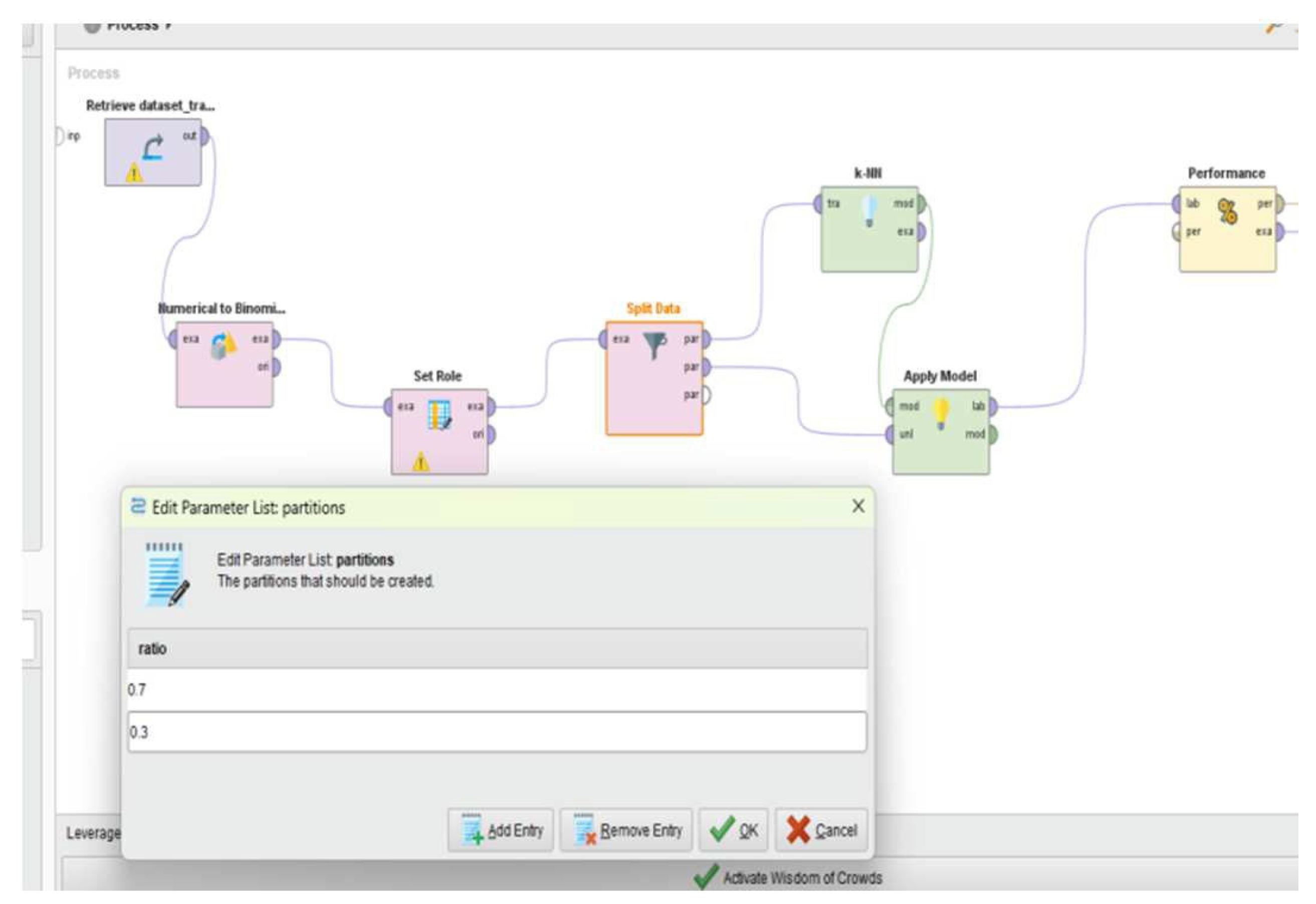Click the 0.3 ratio input field

tap(497, 732)
